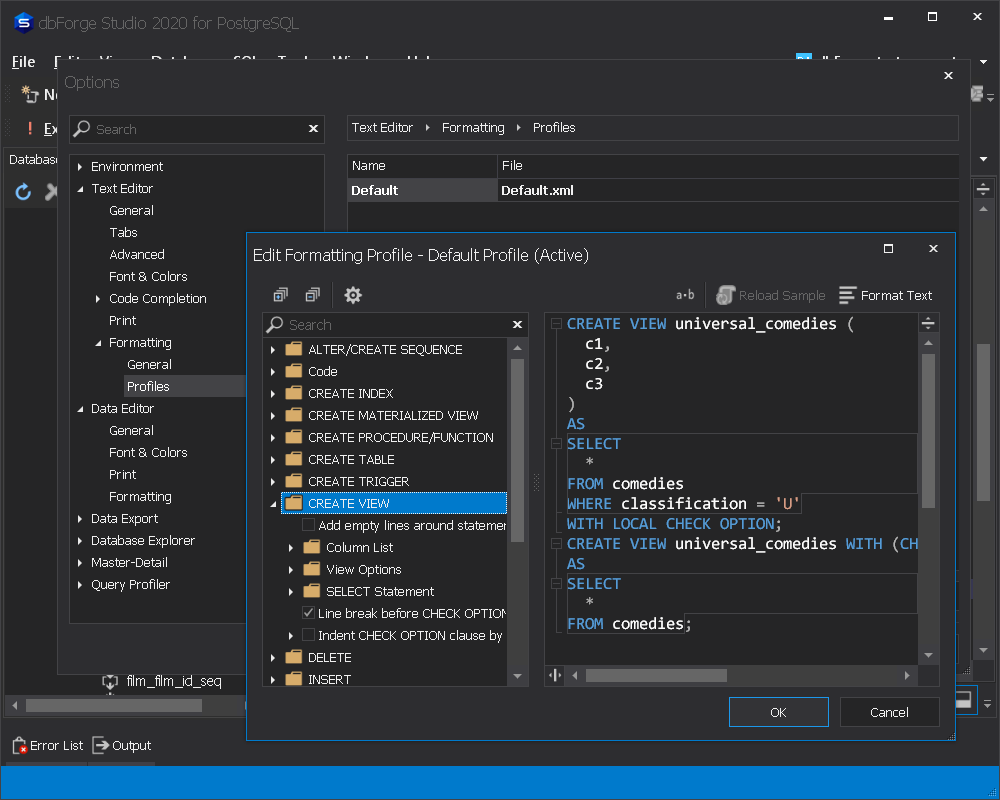The image size is (1000, 800).
Task: Click Text Editor in breadcrumb path
Action: 382,128
